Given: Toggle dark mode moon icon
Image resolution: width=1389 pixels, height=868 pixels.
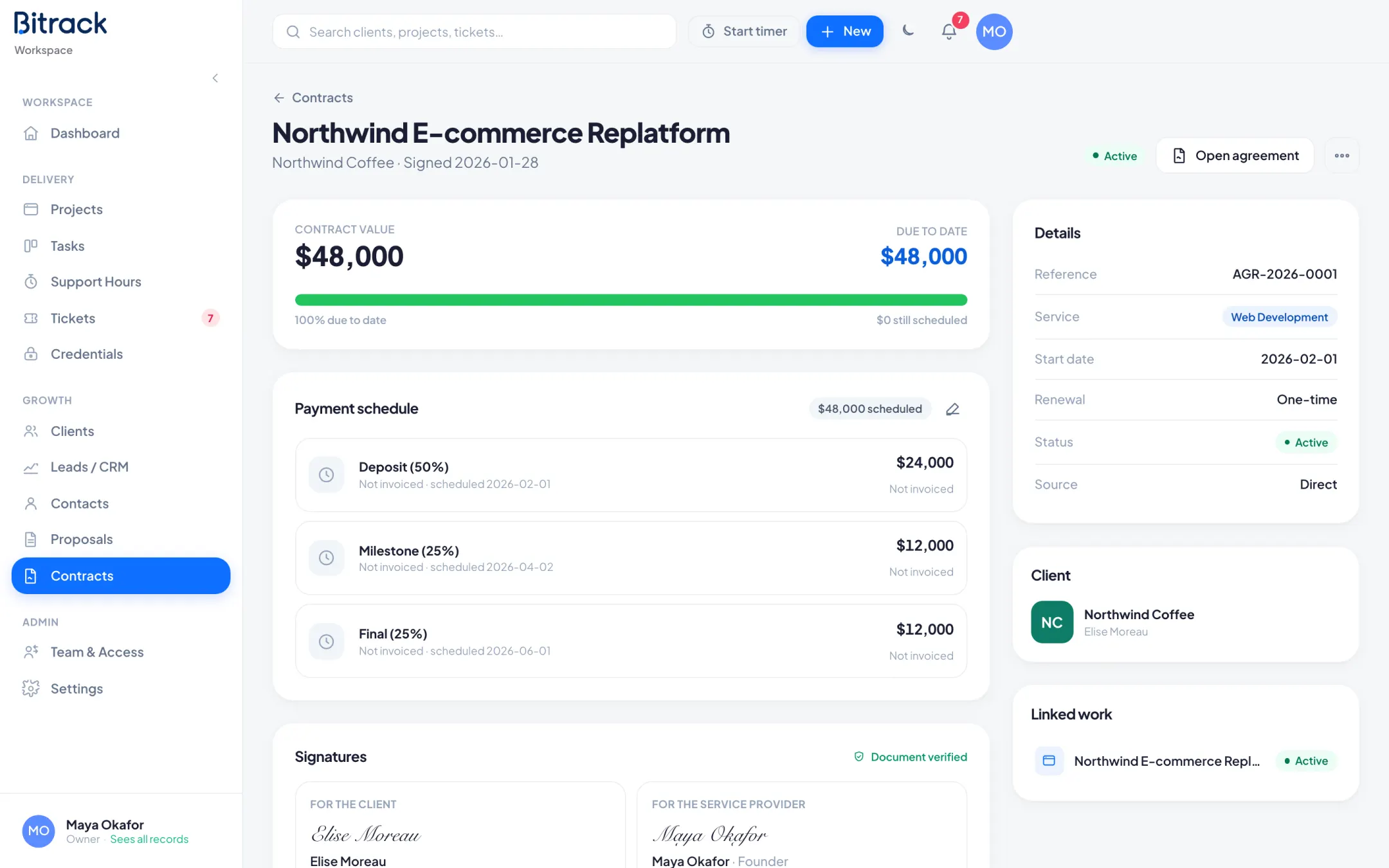Looking at the screenshot, I should [x=908, y=31].
